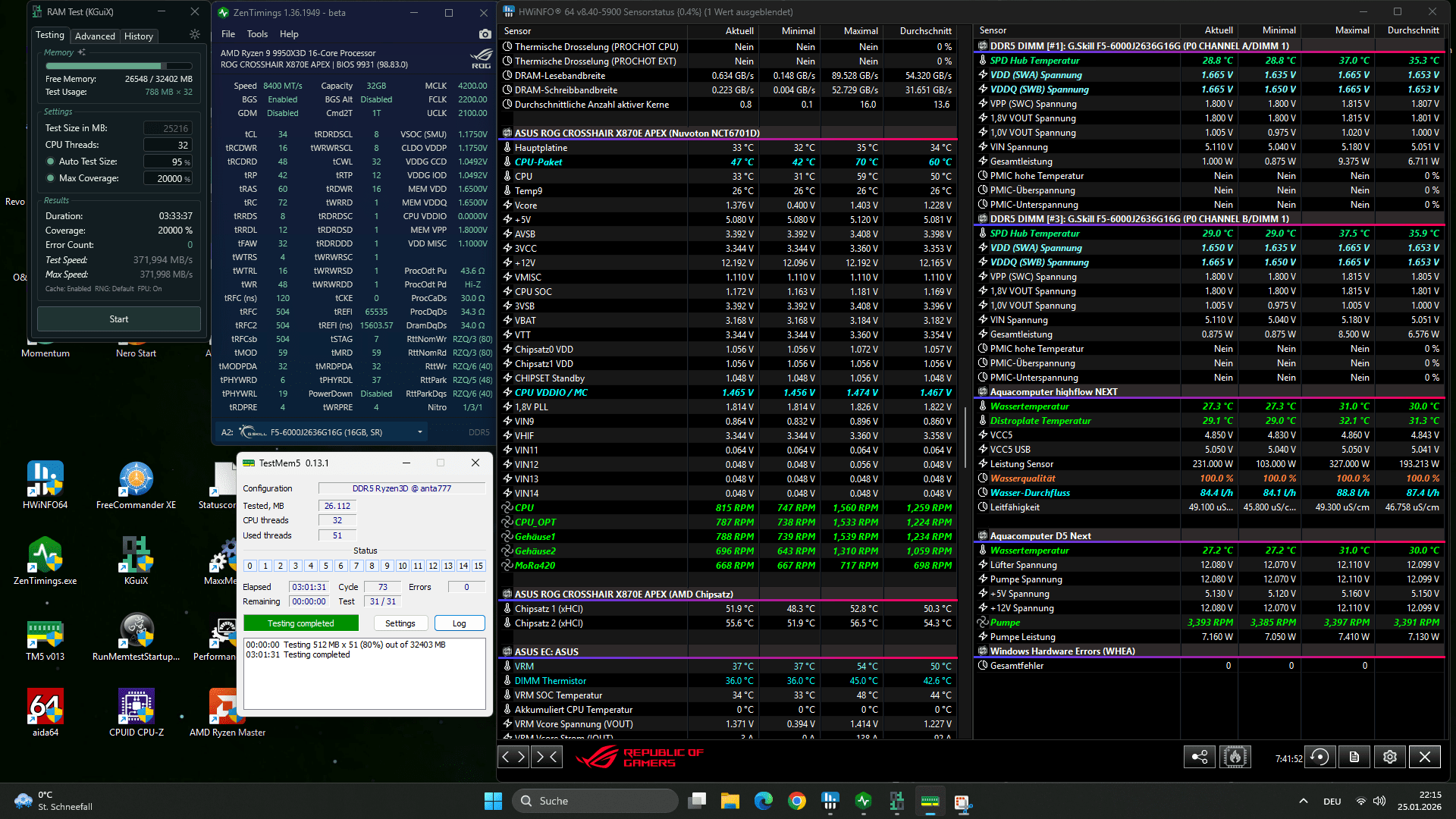Click the HWiNFO flame chip icon
Image resolution: width=1456 pixels, height=819 pixels.
coord(1235,757)
